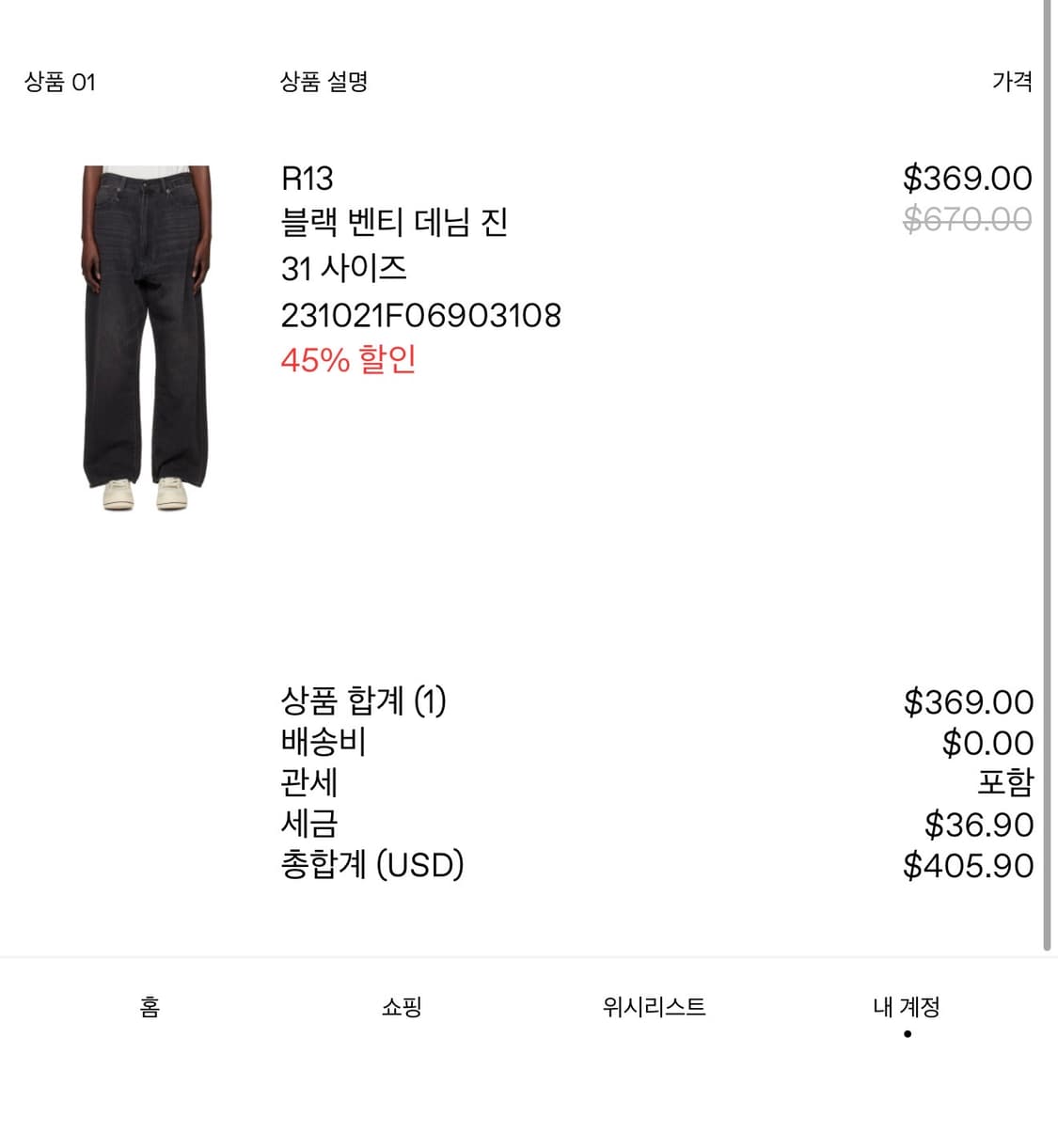The height and width of the screenshot is (1148, 1058).
Task: Open the 블랙 벤티 데님 진 product title
Action: coord(394,223)
